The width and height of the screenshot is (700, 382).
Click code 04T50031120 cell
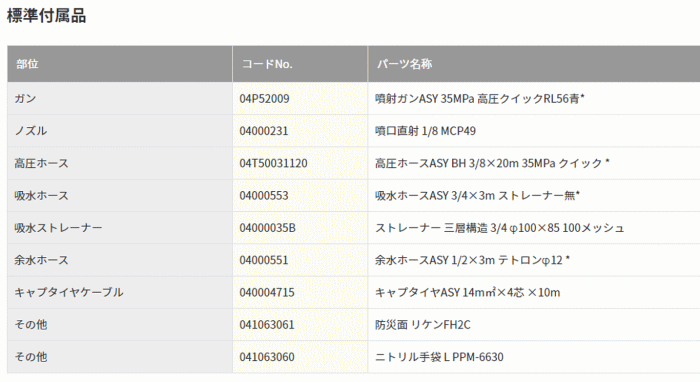click(300, 163)
